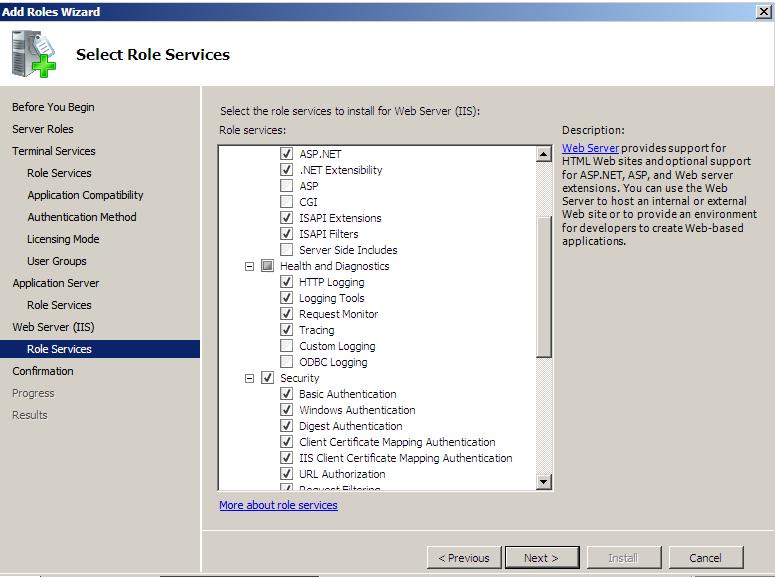
Task: Enable Custom Logging checkbox
Action: pos(287,346)
